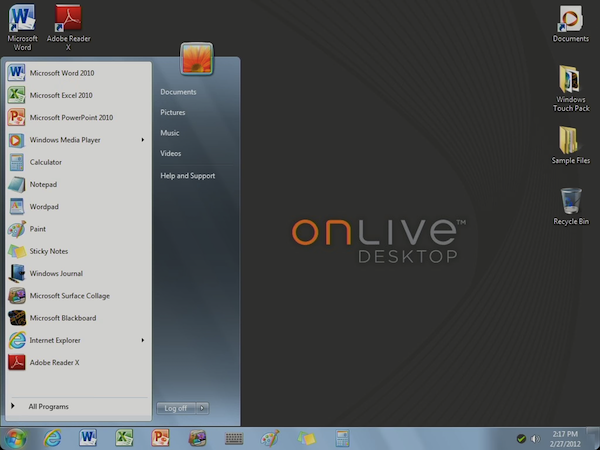Select Adobe Reader X desktop shortcut
Image resolution: width=600 pixels, height=450 pixels.
[x=68, y=28]
